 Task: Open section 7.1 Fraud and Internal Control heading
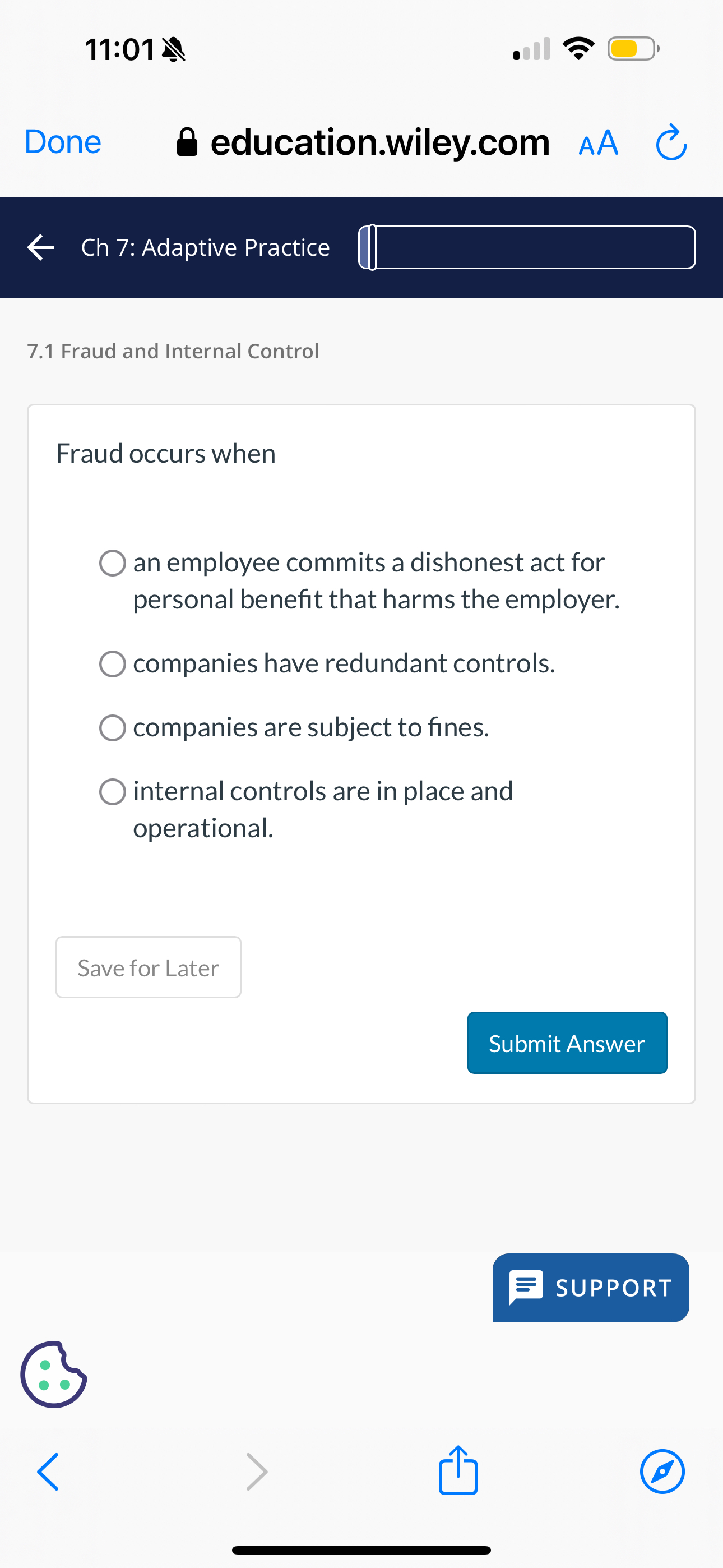pos(172,351)
